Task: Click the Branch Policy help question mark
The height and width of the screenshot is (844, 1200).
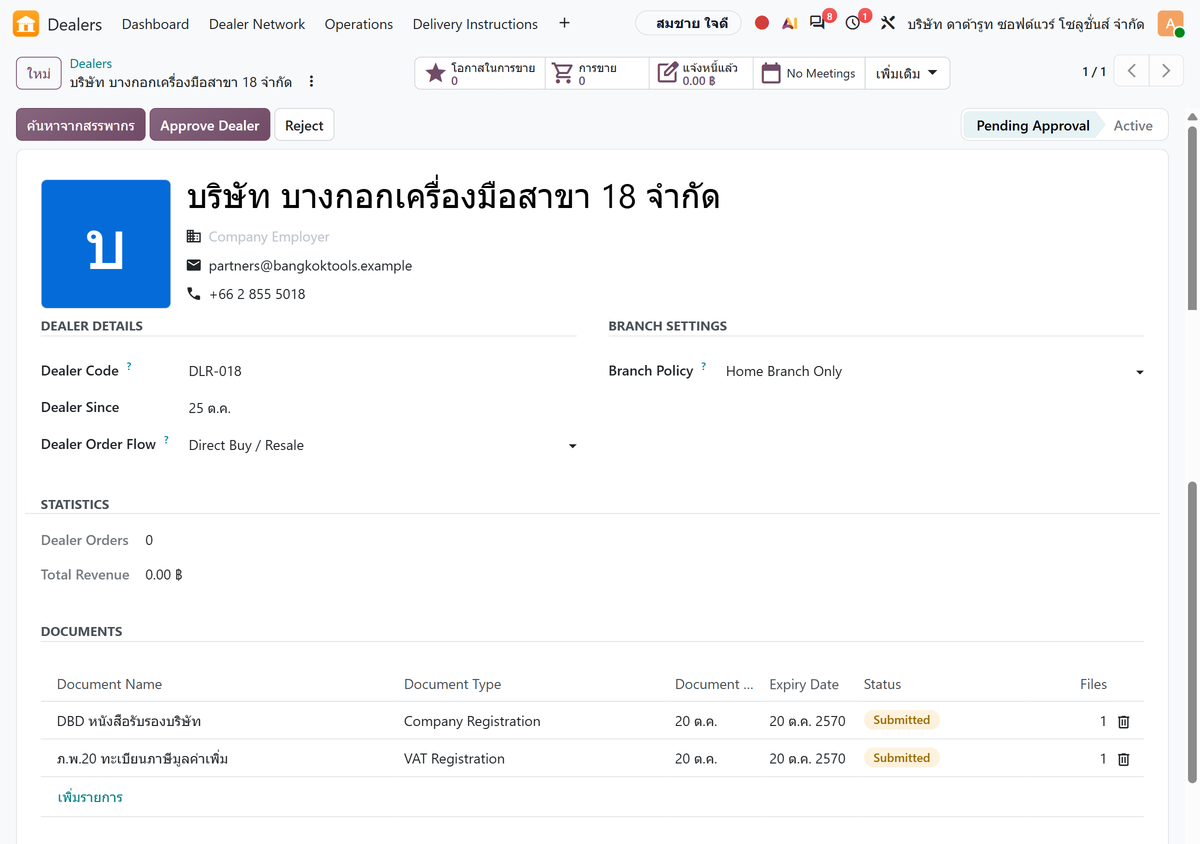Action: (x=703, y=367)
